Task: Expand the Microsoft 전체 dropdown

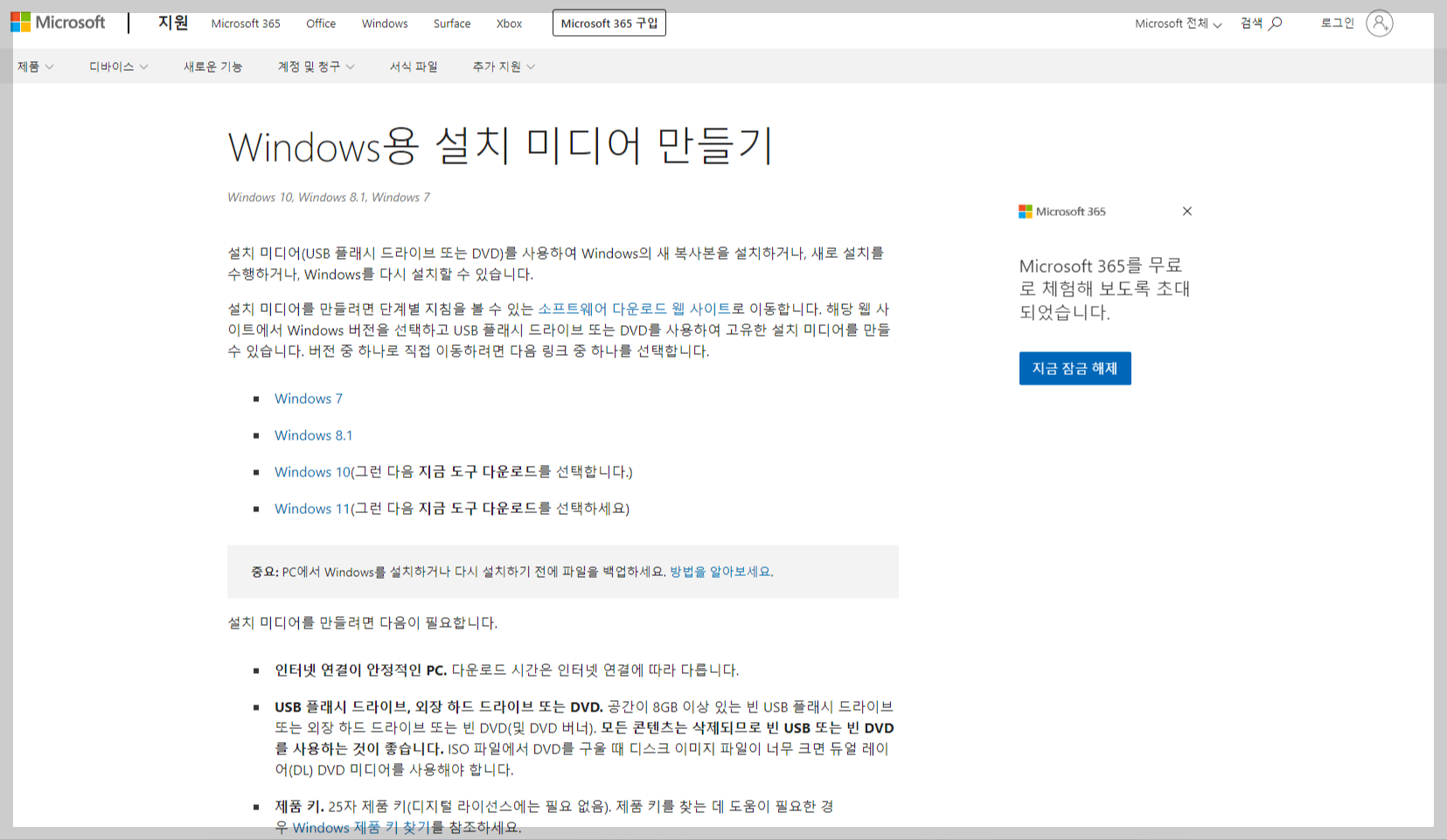Action: pos(1179,24)
